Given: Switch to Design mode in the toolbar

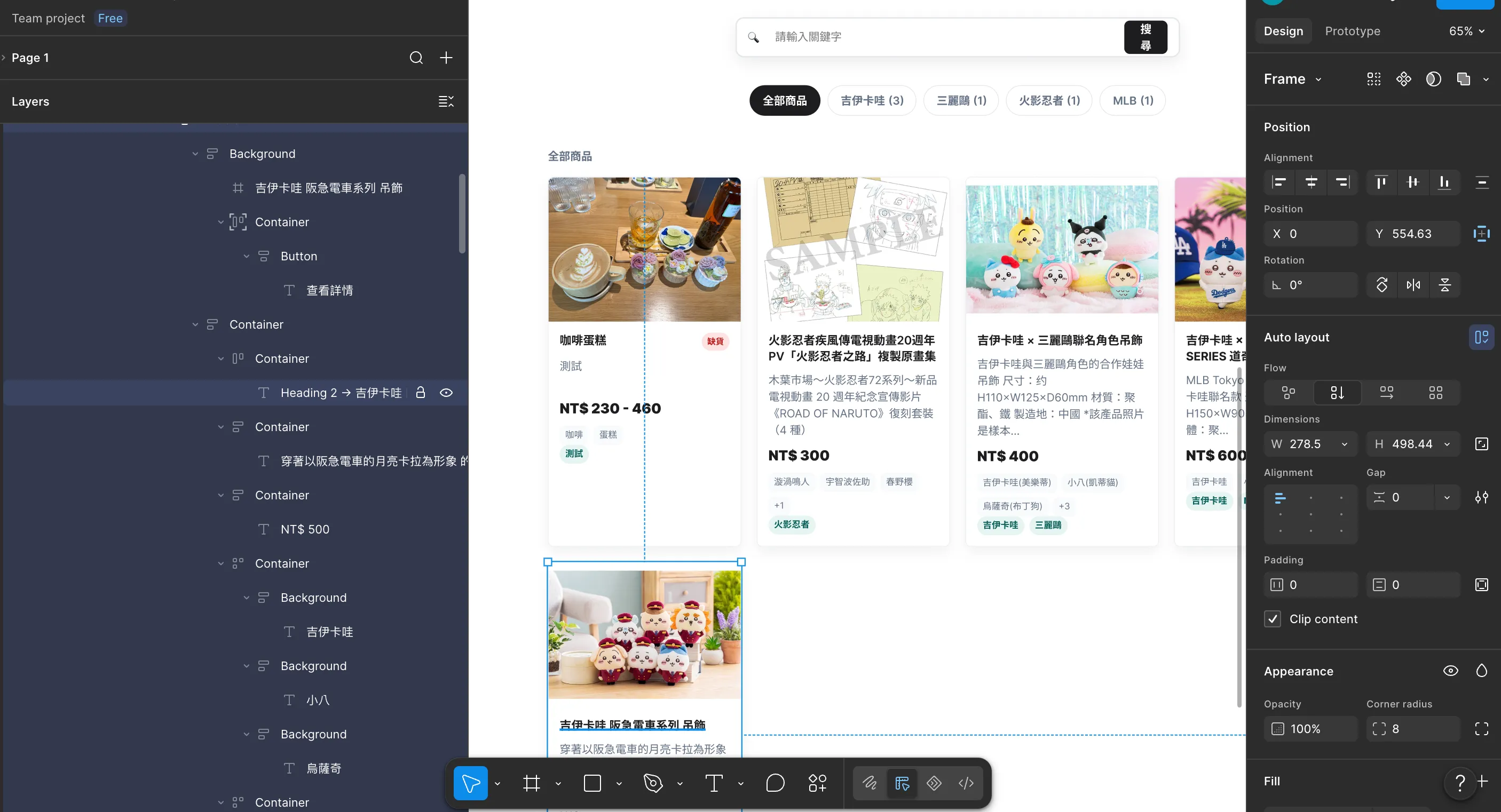Looking at the screenshot, I should pos(902,783).
